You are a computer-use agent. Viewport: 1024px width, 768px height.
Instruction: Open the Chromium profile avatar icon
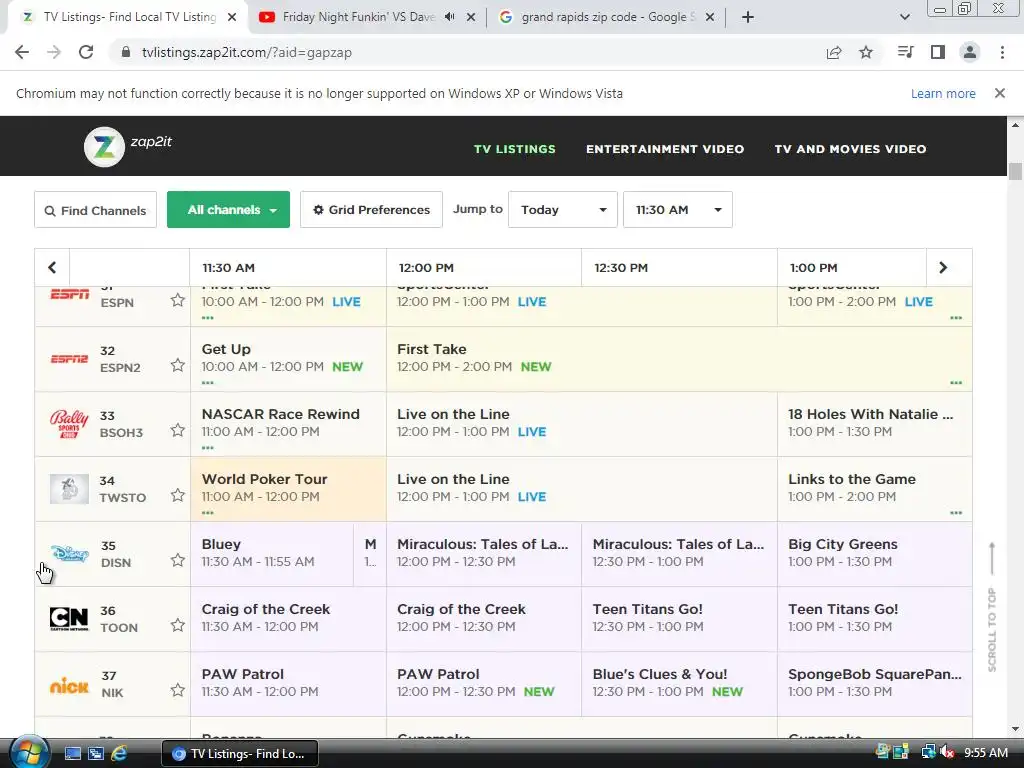click(x=970, y=52)
